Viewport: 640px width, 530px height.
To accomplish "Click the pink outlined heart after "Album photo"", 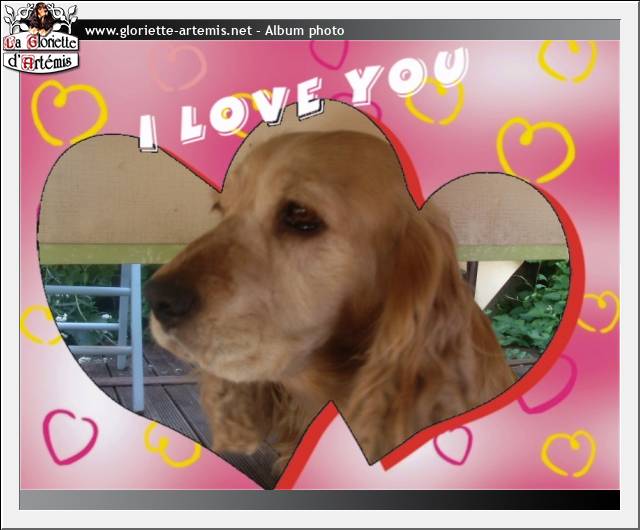I will (329, 52).
